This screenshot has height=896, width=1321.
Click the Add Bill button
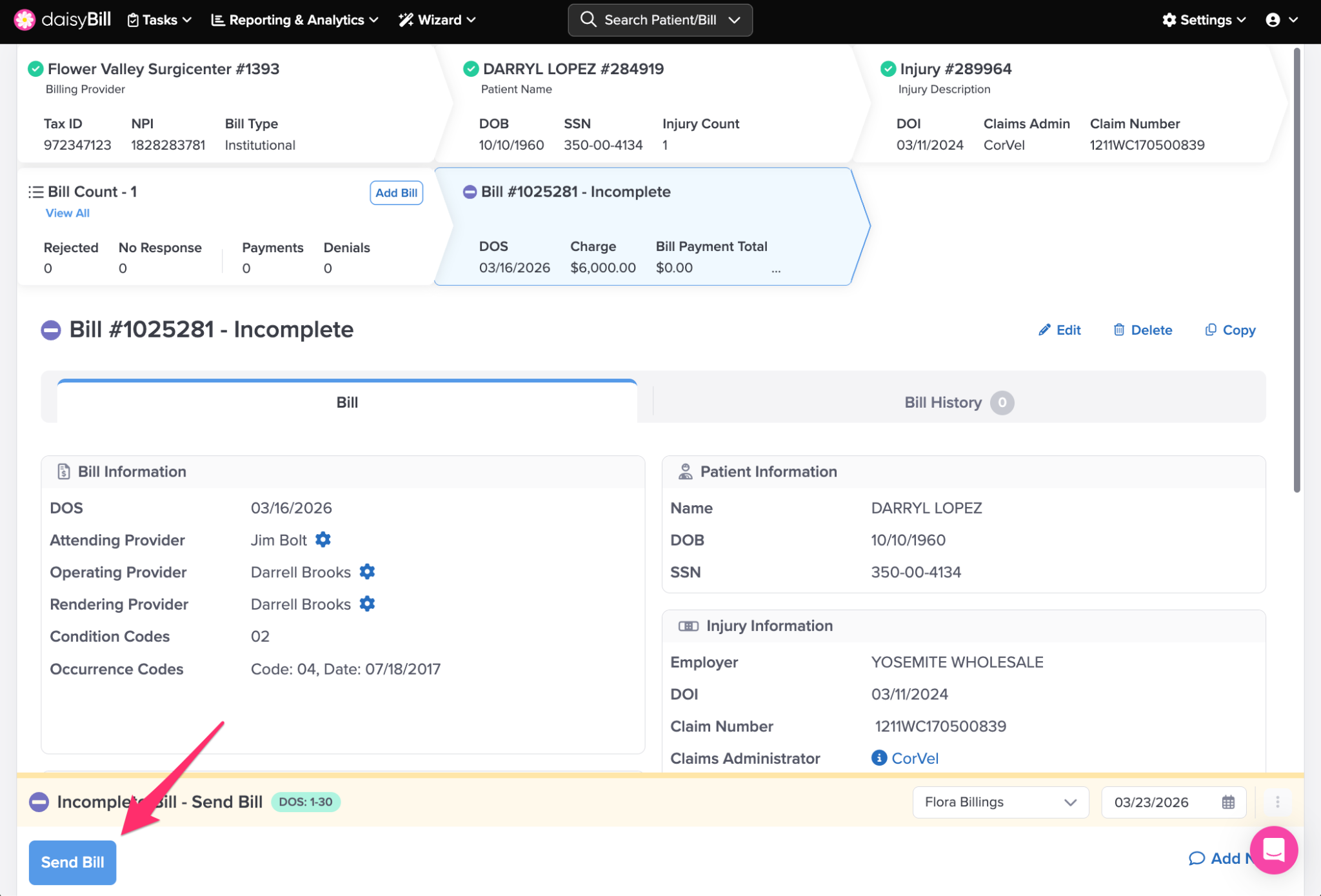[x=396, y=192]
